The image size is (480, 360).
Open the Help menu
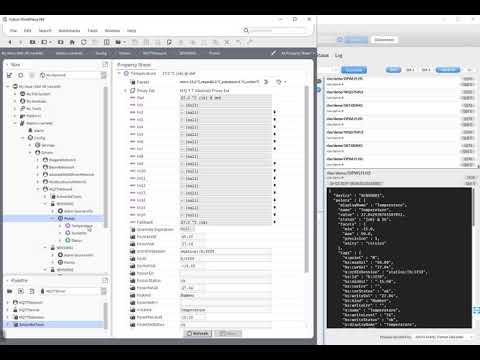coord(132,30)
